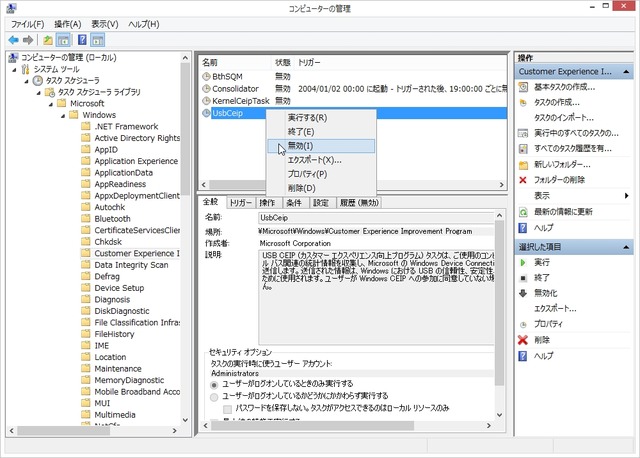The width and height of the screenshot is (640, 458).
Task: Click the 新しいフォルダー icon
Action: [523, 165]
